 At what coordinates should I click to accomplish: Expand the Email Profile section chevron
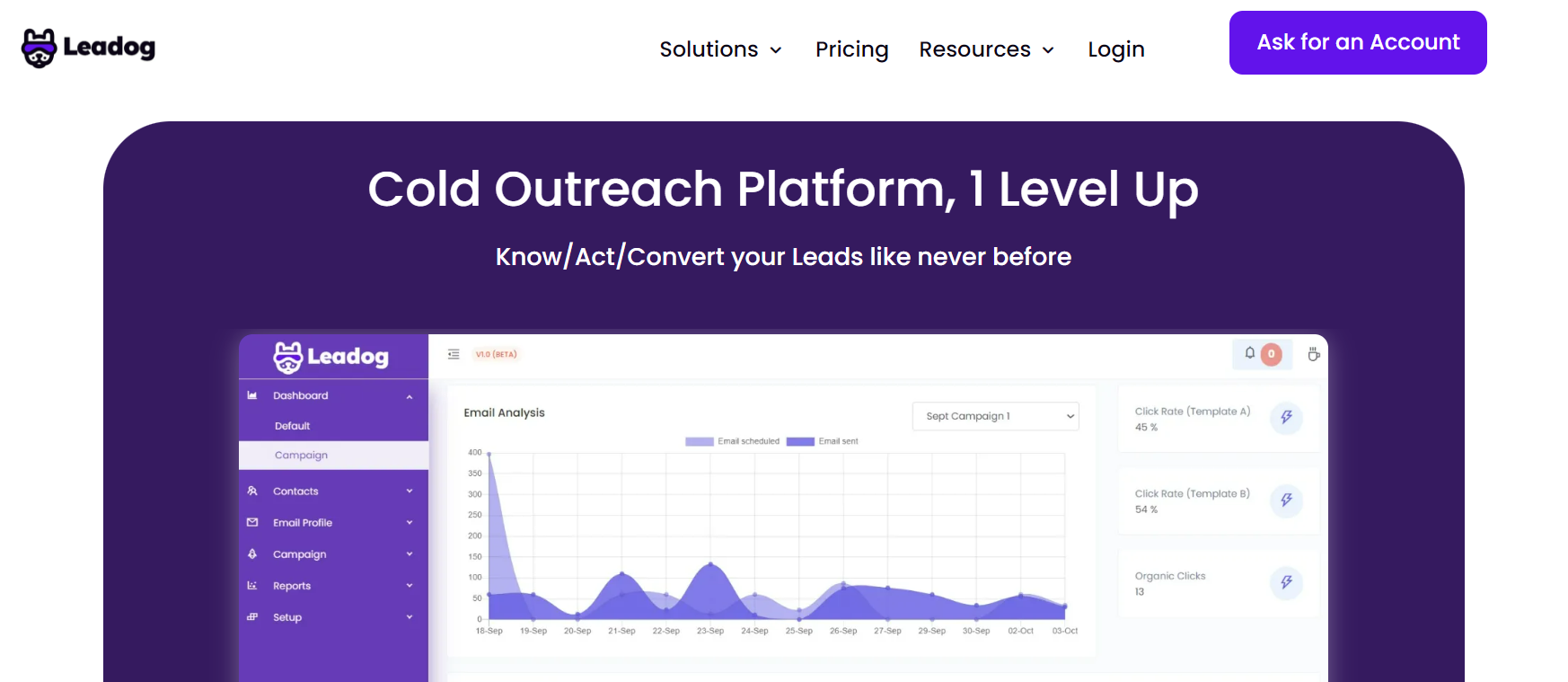coord(410,523)
